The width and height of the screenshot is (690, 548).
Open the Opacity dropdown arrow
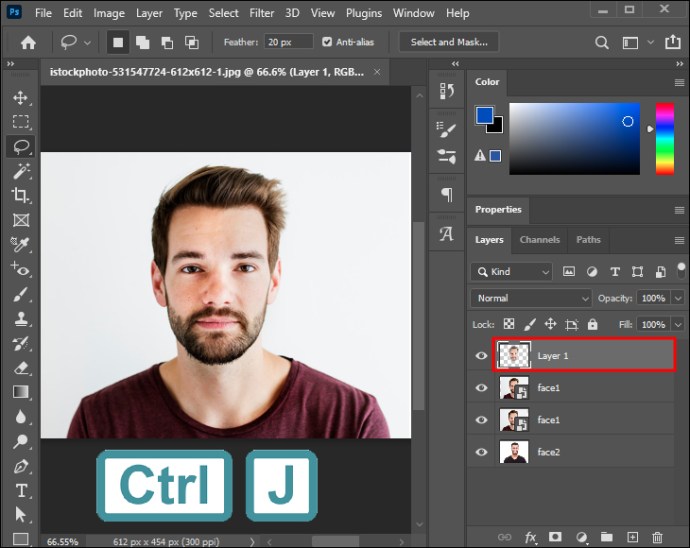[x=678, y=298]
